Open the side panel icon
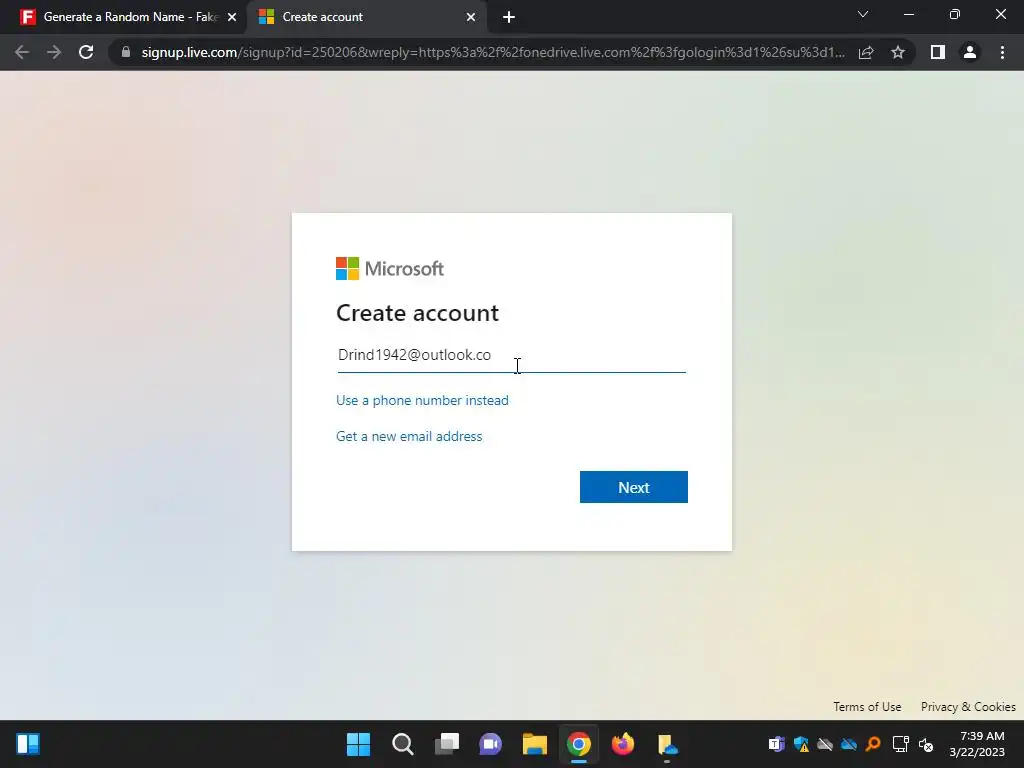The height and width of the screenshot is (768, 1024). (938, 52)
